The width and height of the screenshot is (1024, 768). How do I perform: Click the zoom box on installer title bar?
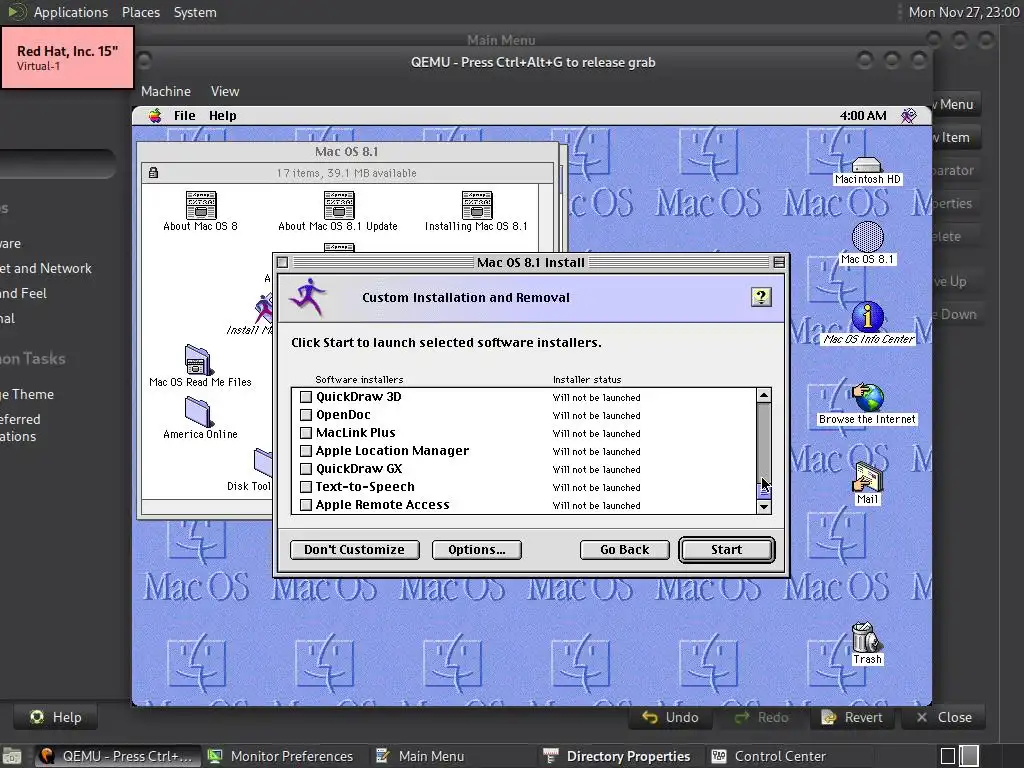coord(778,263)
